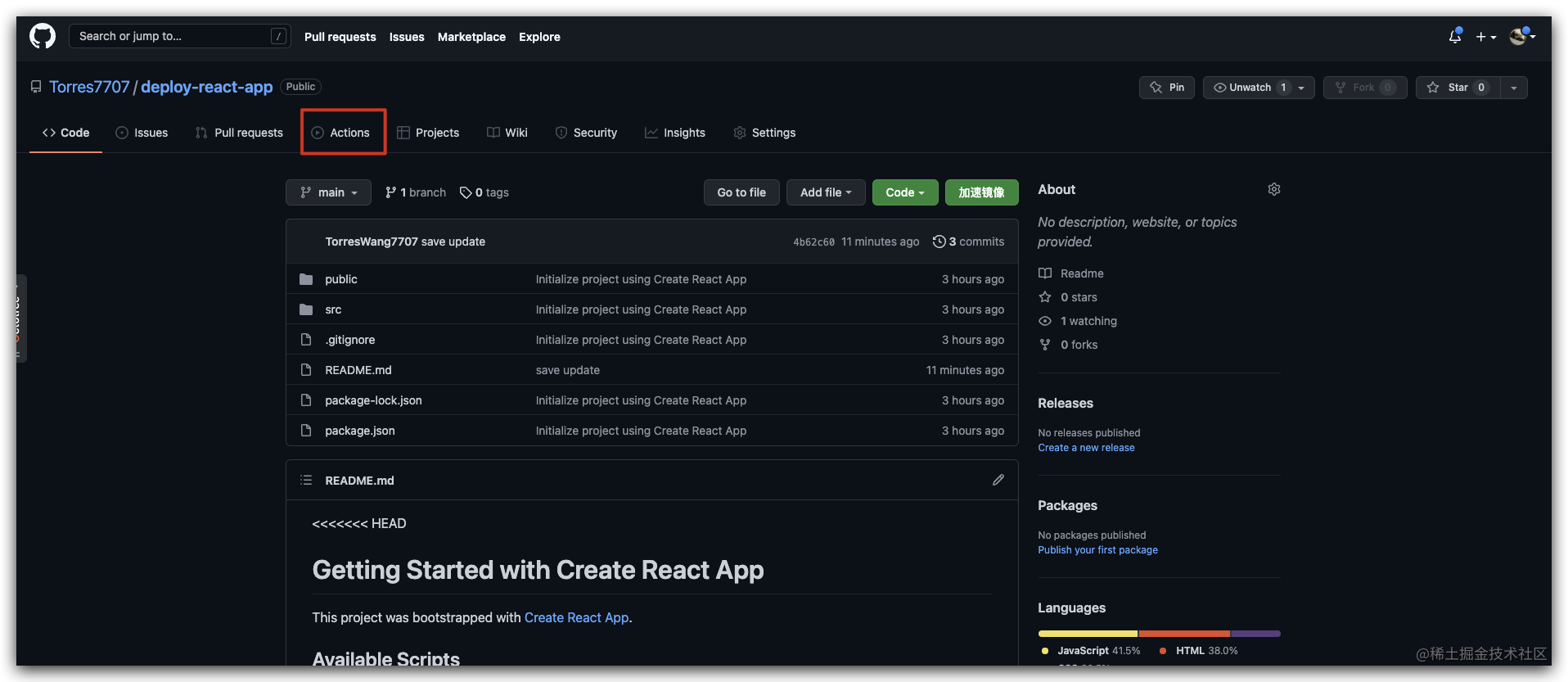Image resolution: width=1568 pixels, height=682 pixels.
Task: Switch to the Actions tab
Action: (340, 133)
